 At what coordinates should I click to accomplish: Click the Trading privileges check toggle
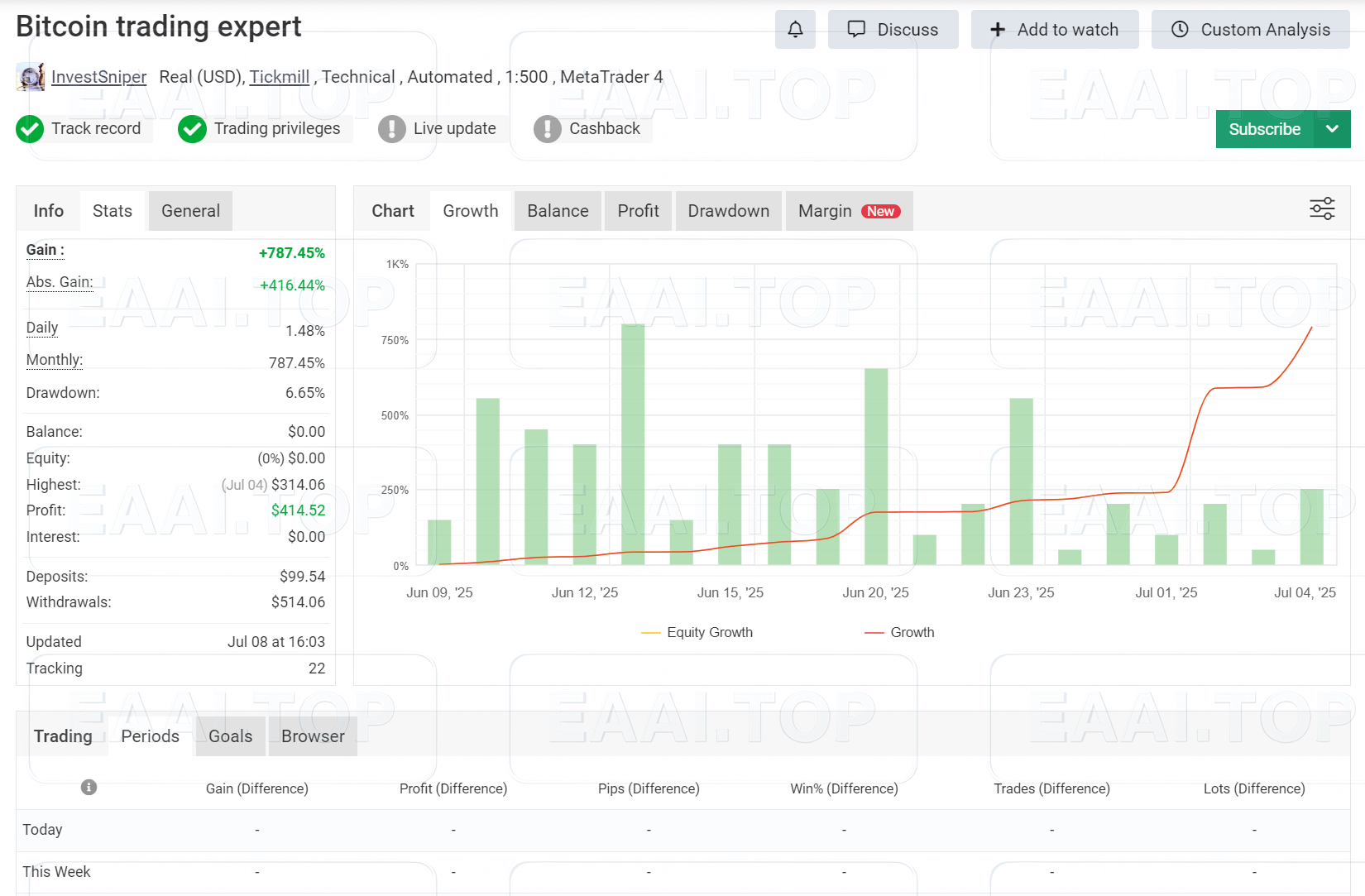tap(192, 129)
